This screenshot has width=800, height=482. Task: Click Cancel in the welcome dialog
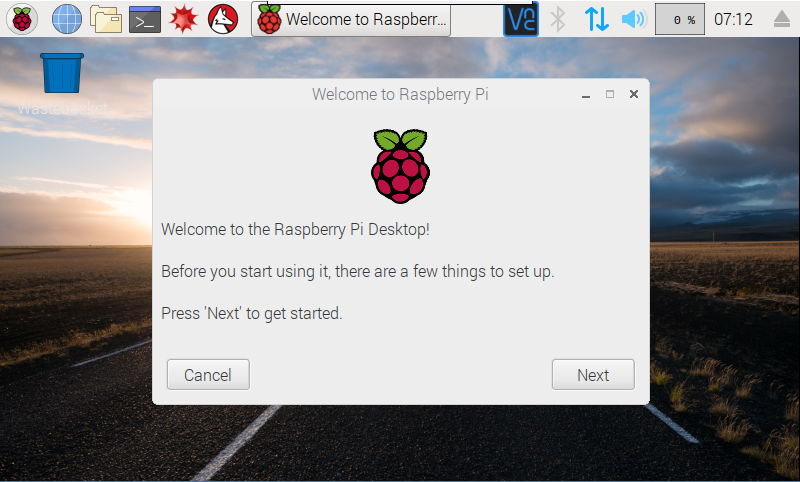208,375
